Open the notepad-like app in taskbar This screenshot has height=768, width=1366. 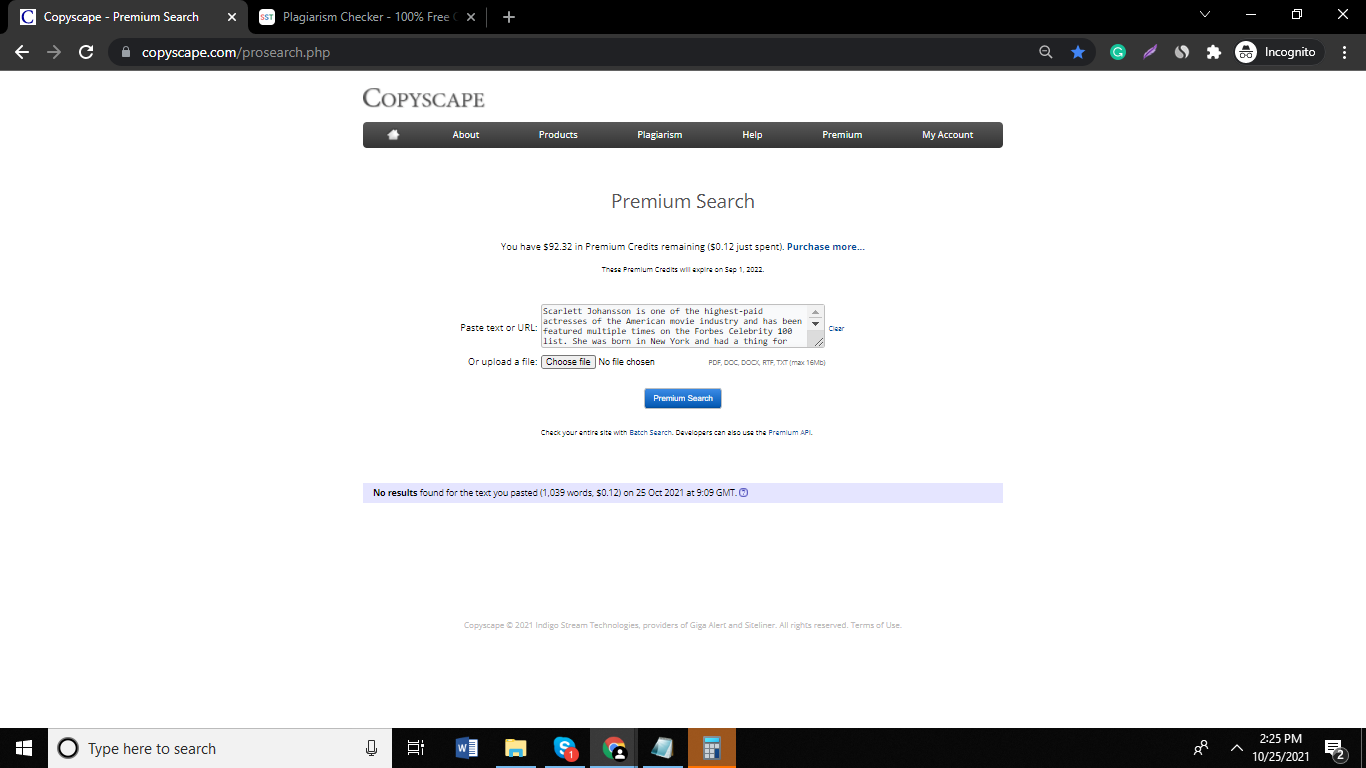663,748
